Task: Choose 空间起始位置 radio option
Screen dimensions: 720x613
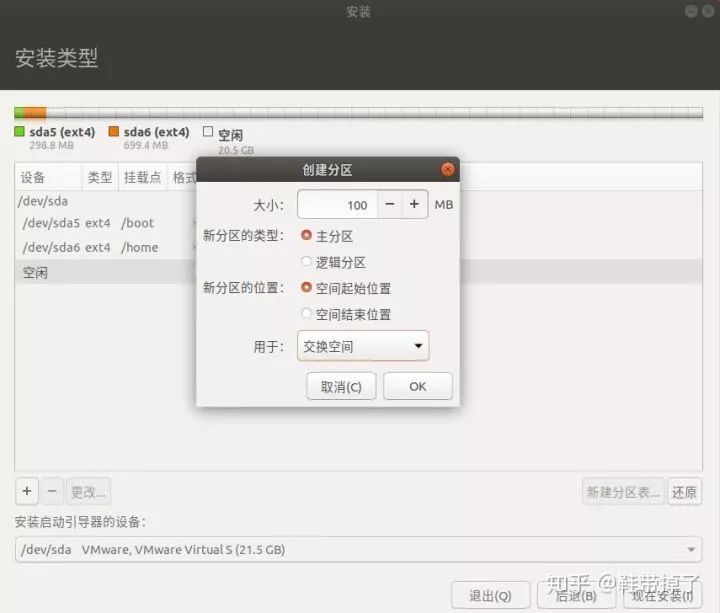Action: pyautogui.click(x=306, y=287)
